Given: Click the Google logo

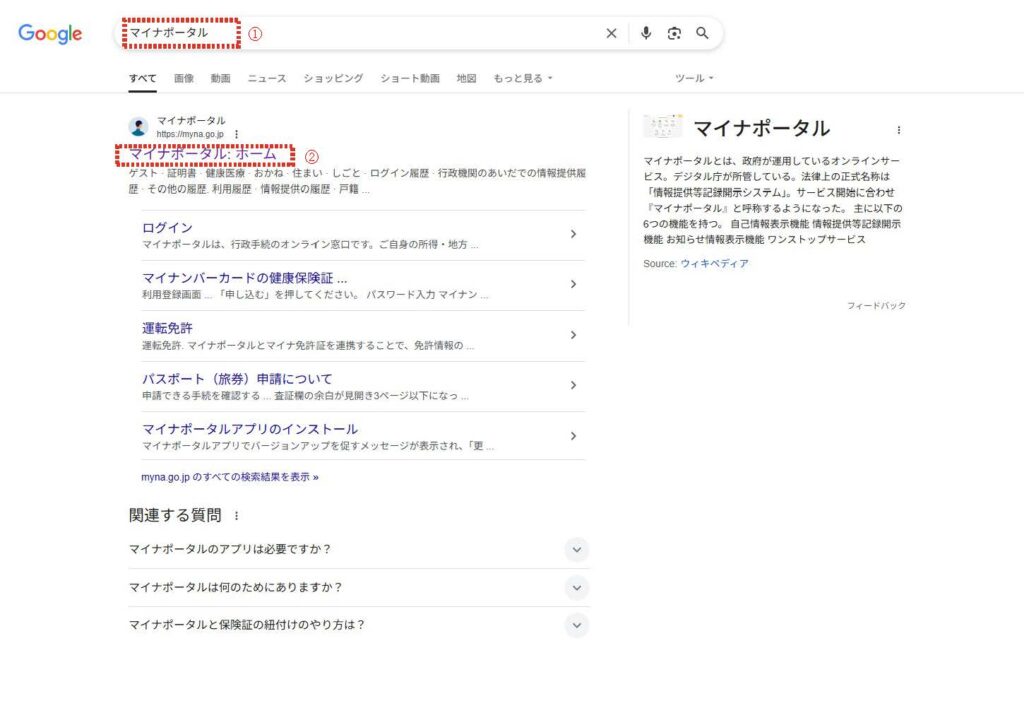Looking at the screenshot, I should click(50, 33).
